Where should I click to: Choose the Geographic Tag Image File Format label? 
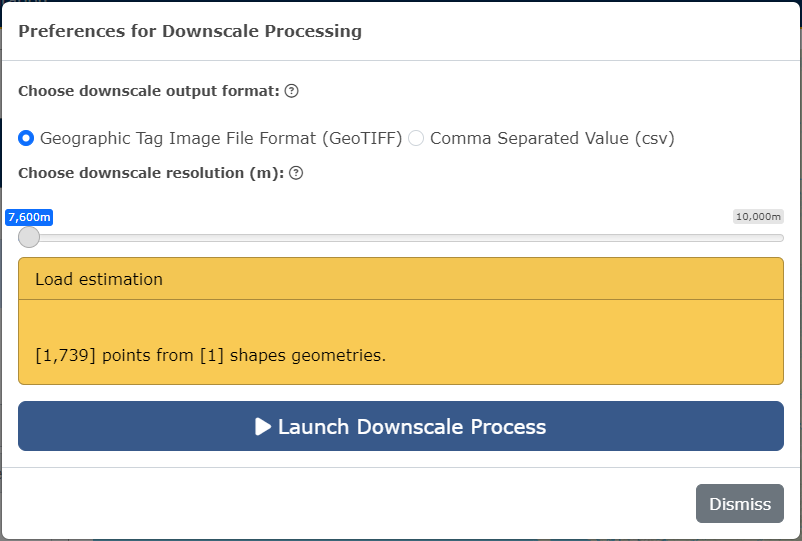point(221,138)
